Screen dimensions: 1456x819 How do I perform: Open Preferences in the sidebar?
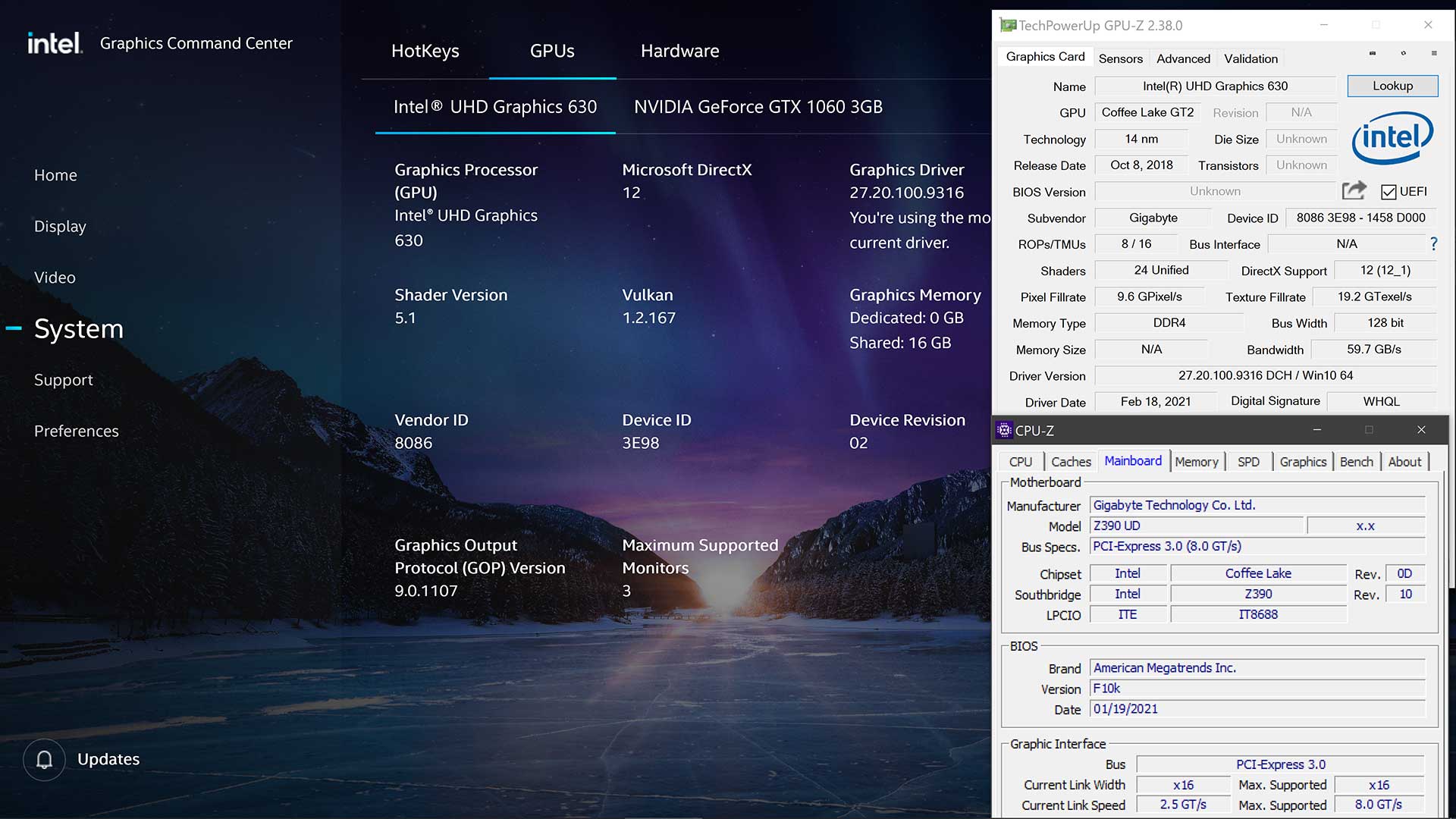point(77,431)
